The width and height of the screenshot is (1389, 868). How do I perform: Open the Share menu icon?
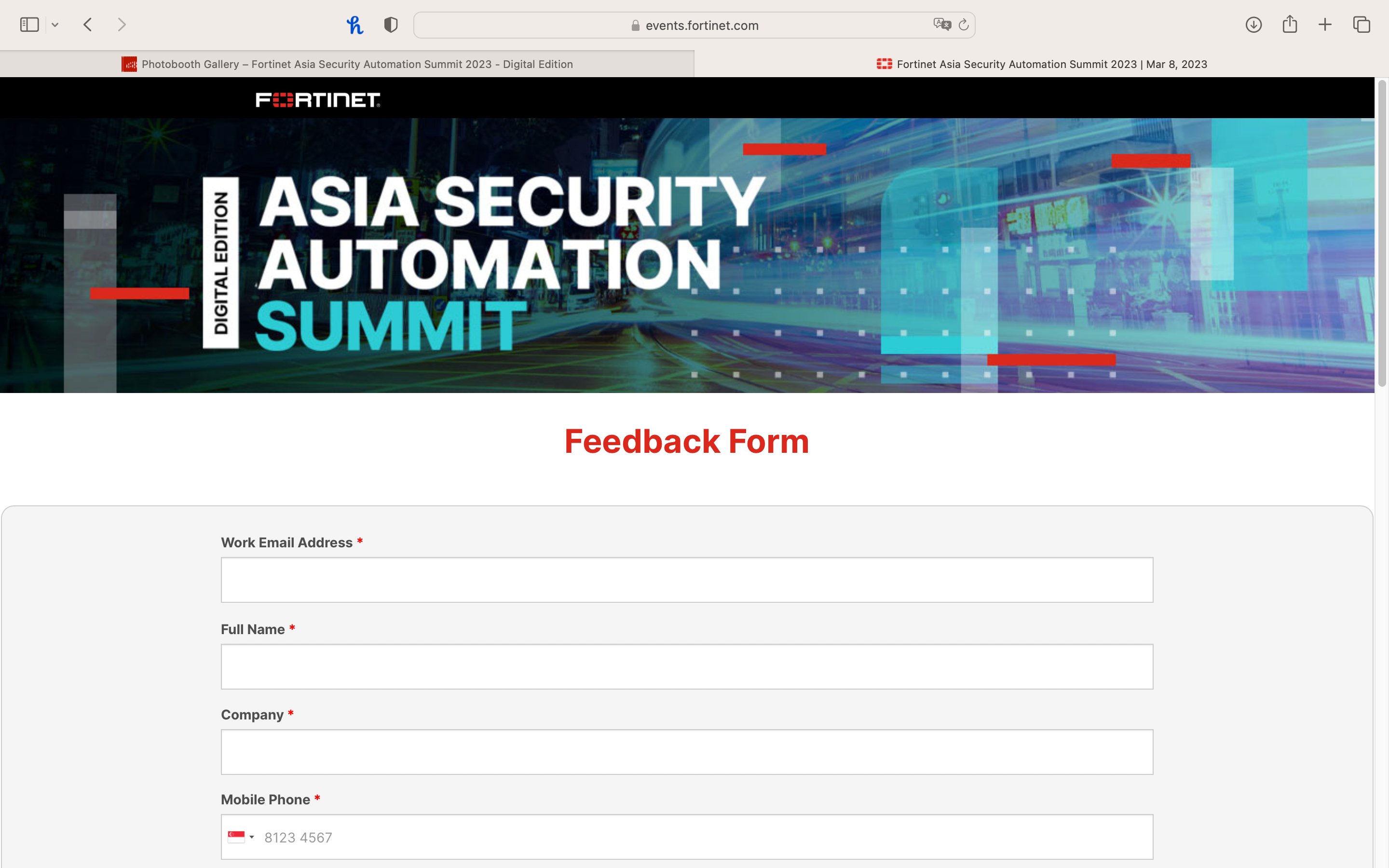(x=1290, y=24)
